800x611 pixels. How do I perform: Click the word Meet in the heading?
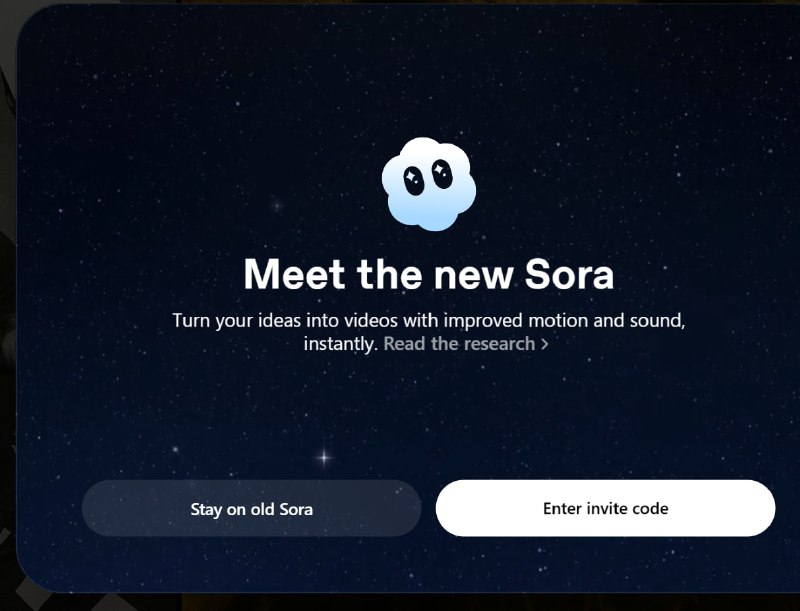click(294, 274)
